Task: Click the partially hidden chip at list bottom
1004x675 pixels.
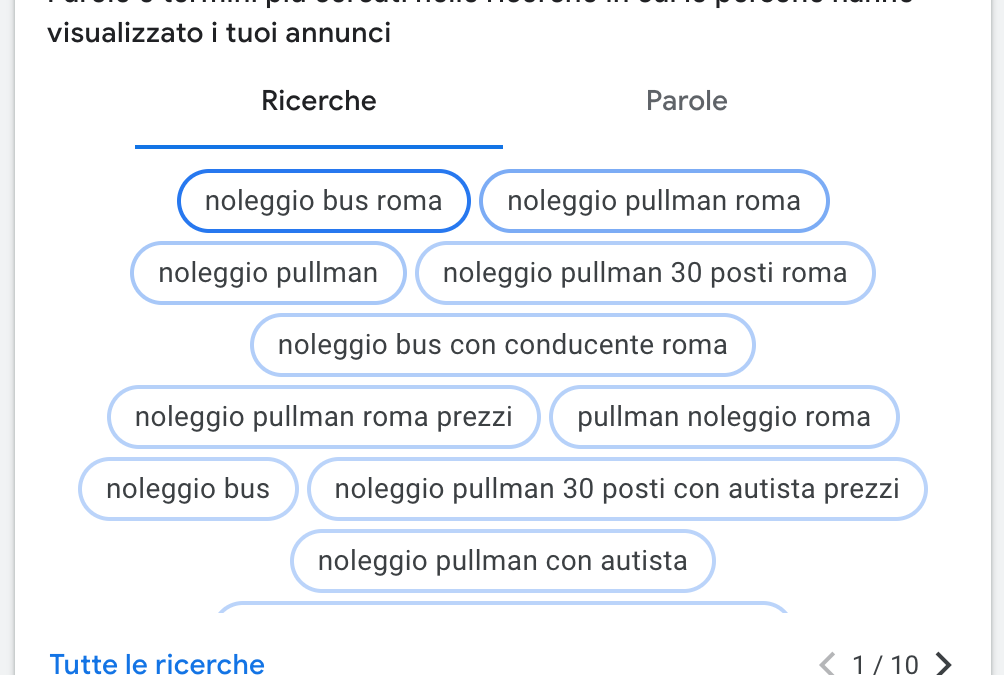Action: click(503, 607)
